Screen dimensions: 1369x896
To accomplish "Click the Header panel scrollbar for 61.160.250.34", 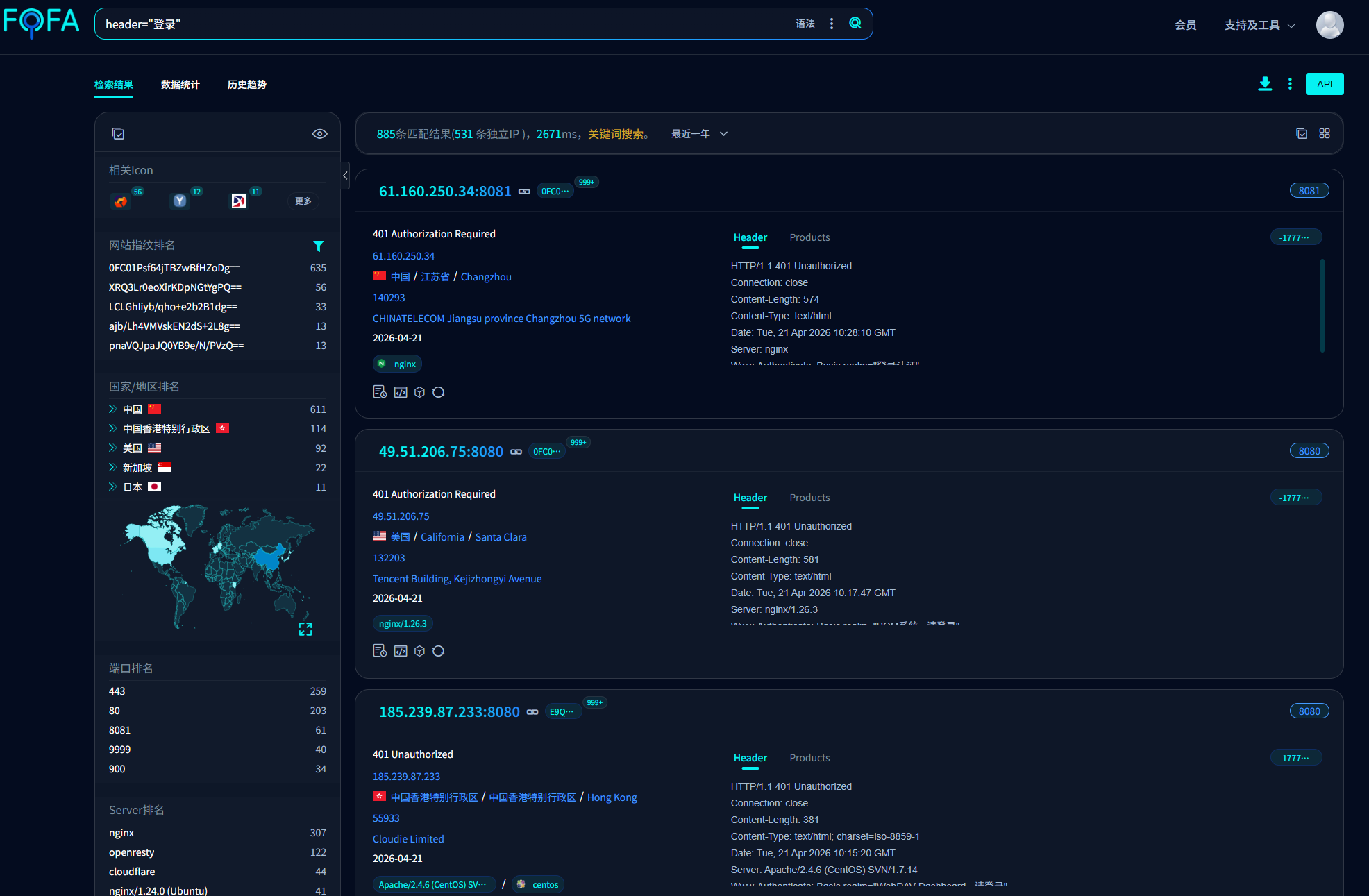I will tap(1322, 305).
